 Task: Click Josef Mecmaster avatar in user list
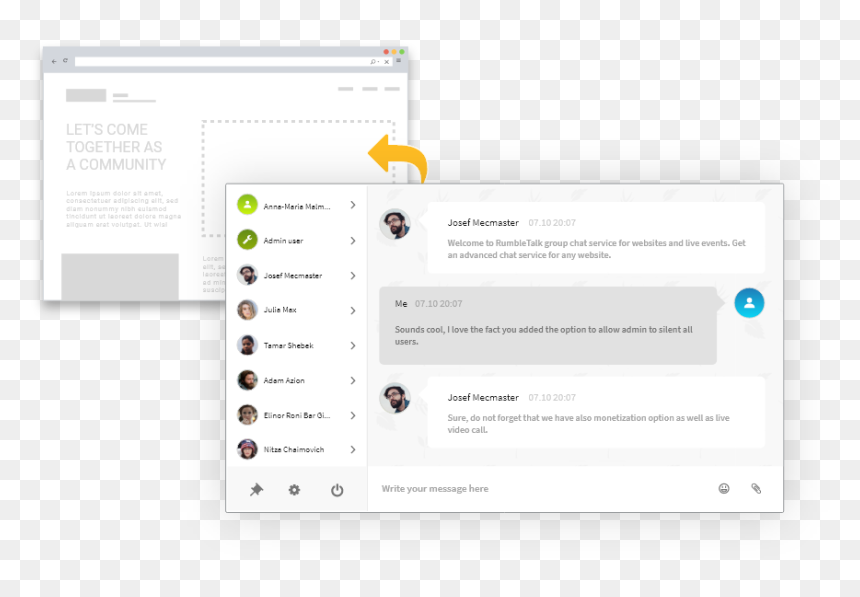pos(247,275)
